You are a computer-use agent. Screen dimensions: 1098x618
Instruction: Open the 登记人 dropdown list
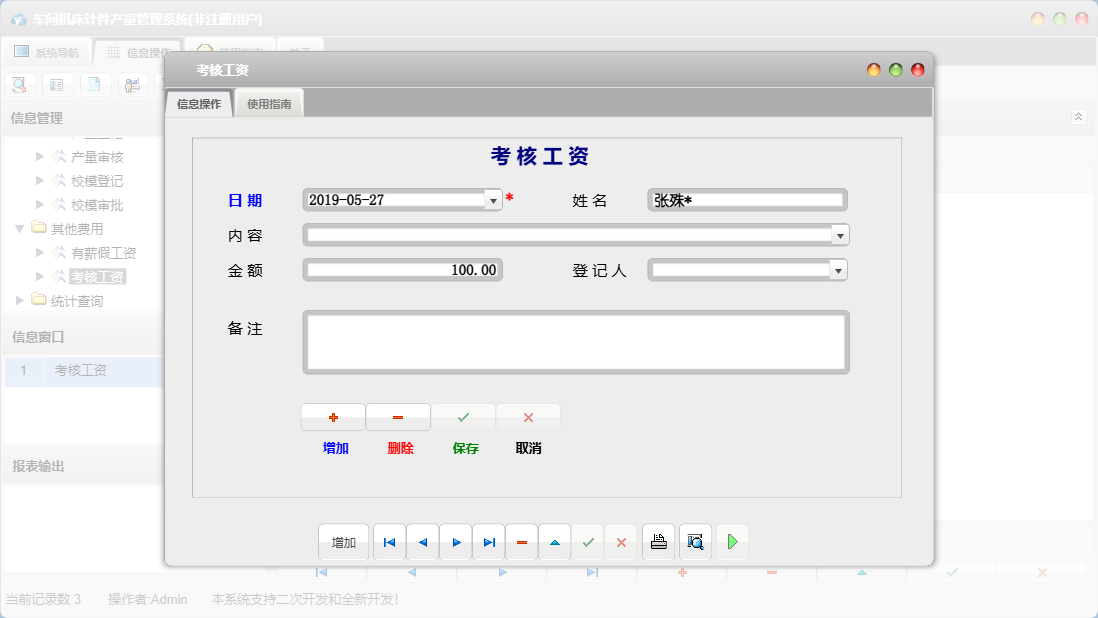click(840, 269)
